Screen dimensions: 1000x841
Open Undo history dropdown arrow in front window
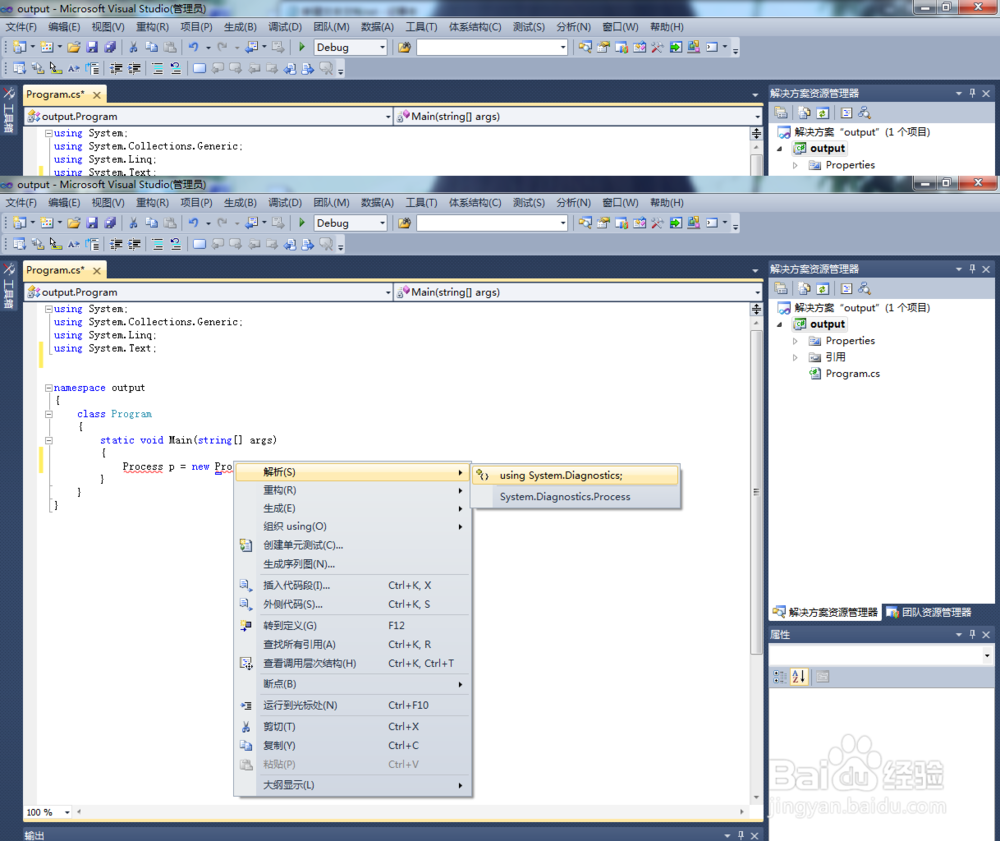pyautogui.click(x=208, y=223)
